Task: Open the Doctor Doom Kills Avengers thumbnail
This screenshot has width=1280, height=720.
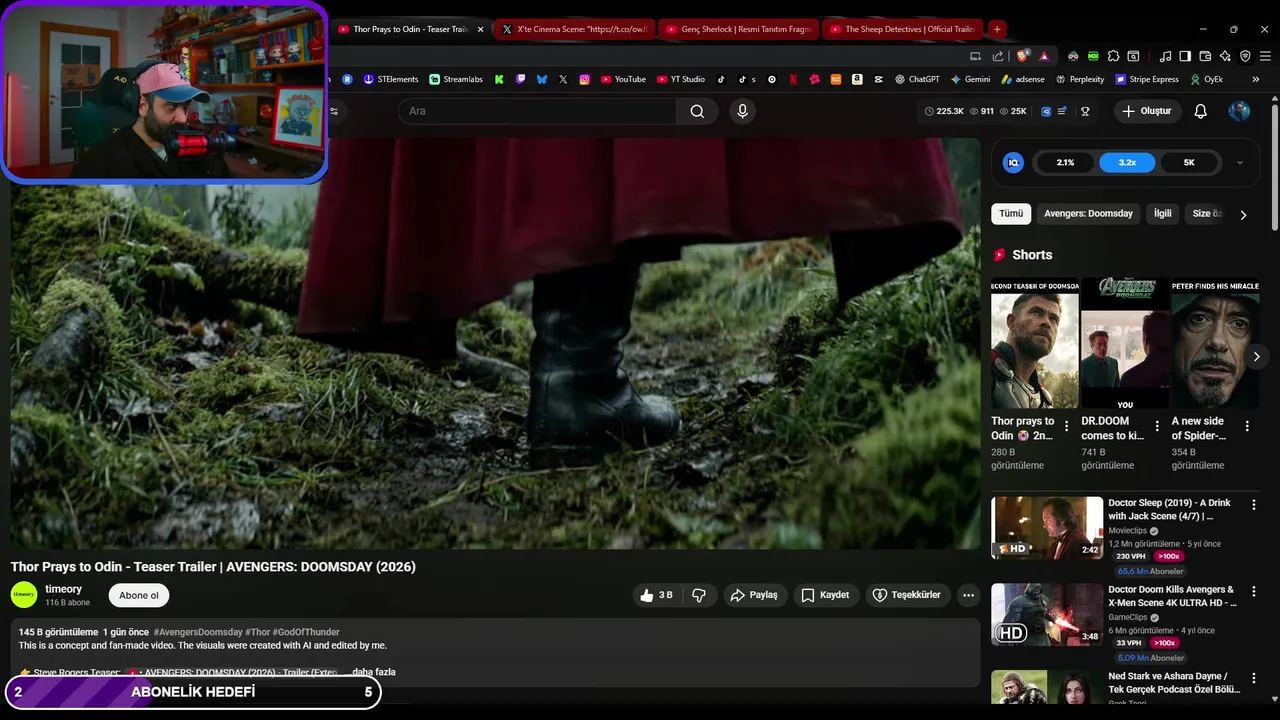Action: [x=1047, y=615]
